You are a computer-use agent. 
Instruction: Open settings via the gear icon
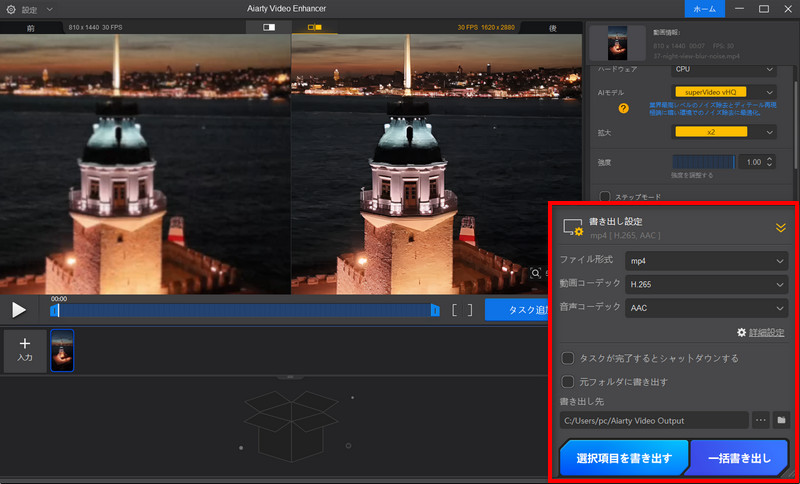pyautogui.click(x=10, y=9)
